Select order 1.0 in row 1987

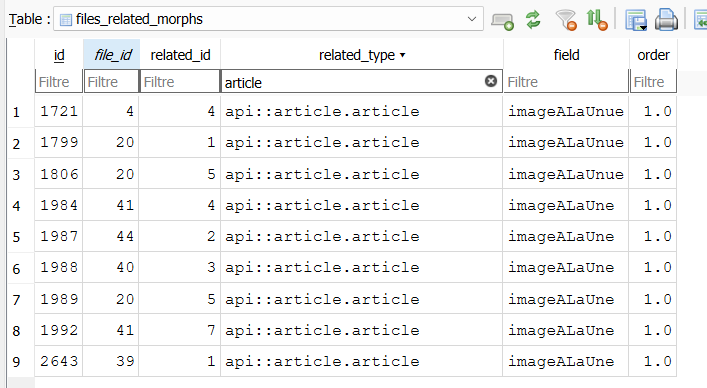(x=653, y=237)
